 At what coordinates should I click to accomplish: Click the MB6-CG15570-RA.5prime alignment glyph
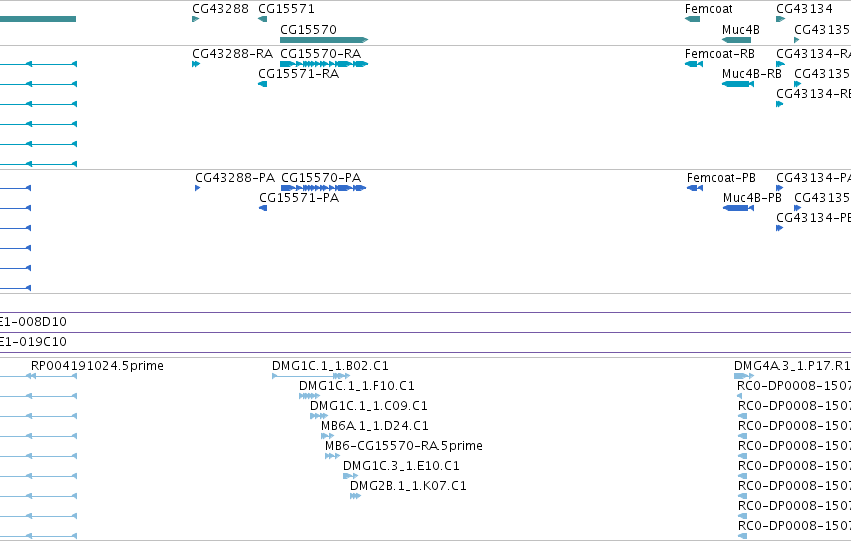tap(332, 456)
